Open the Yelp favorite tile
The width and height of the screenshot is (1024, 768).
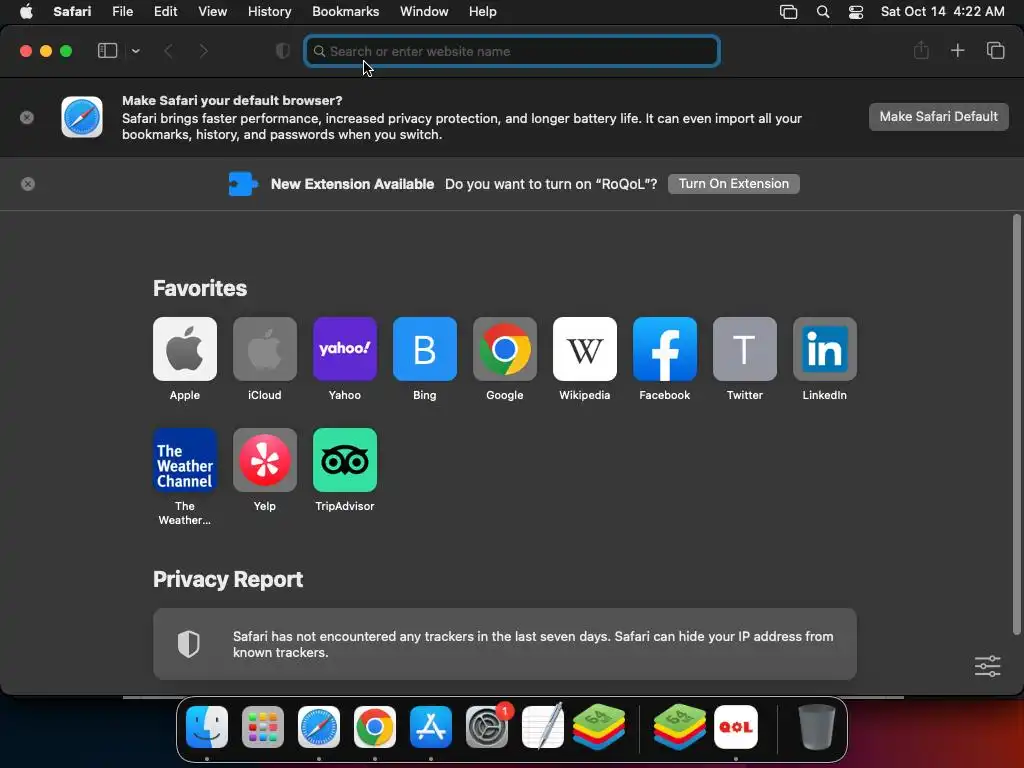point(264,460)
